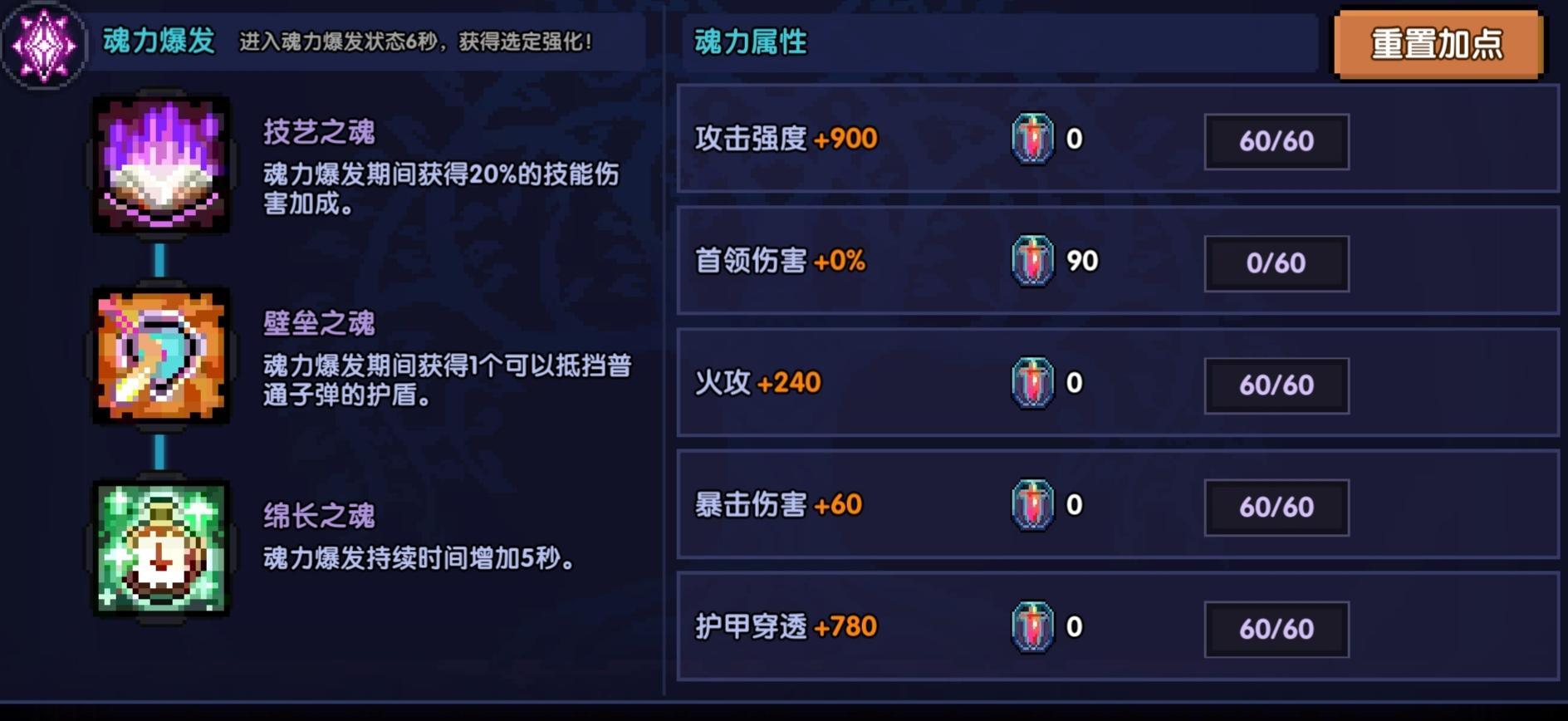Select the 壁垒之魂 orange shield icon

click(x=160, y=356)
